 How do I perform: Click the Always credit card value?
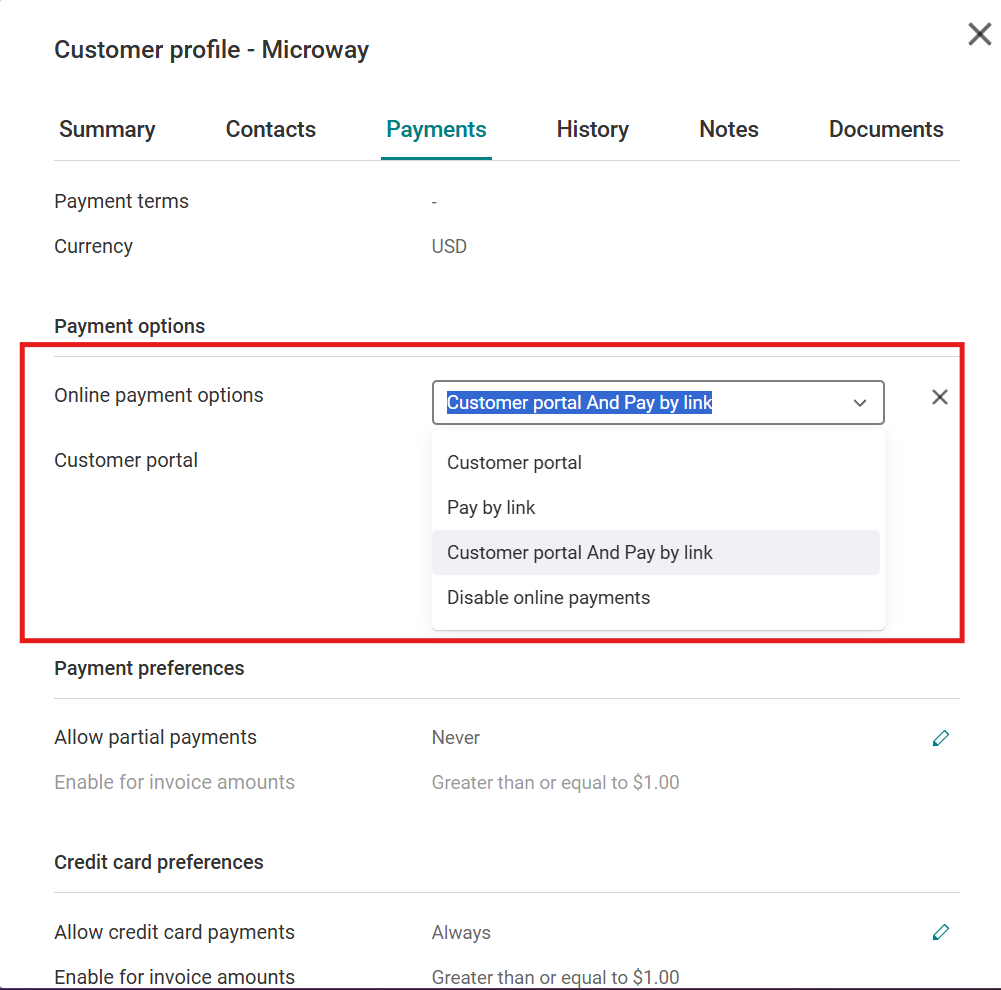coord(461,932)
